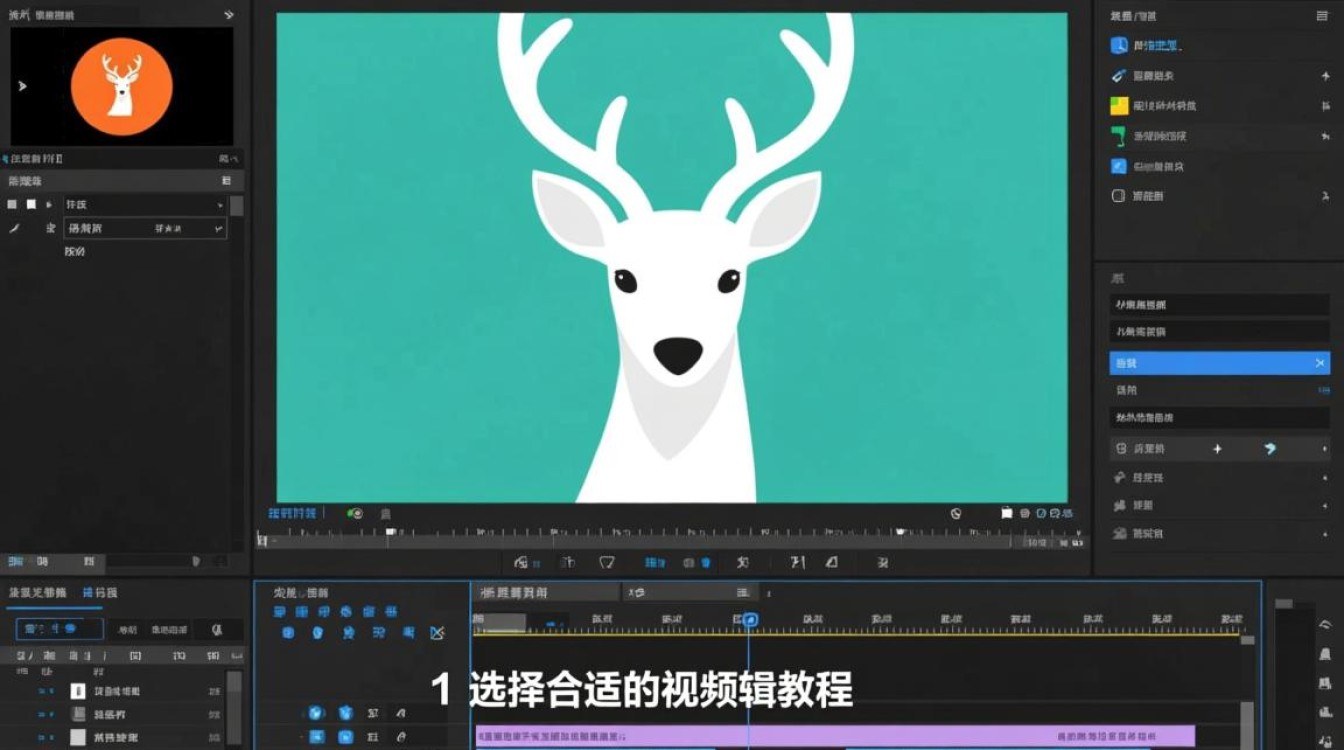Screen dimensions: 1344x750
Task: Open the hamburger menu next to the timeline tabs
Action: coord(743,592)
